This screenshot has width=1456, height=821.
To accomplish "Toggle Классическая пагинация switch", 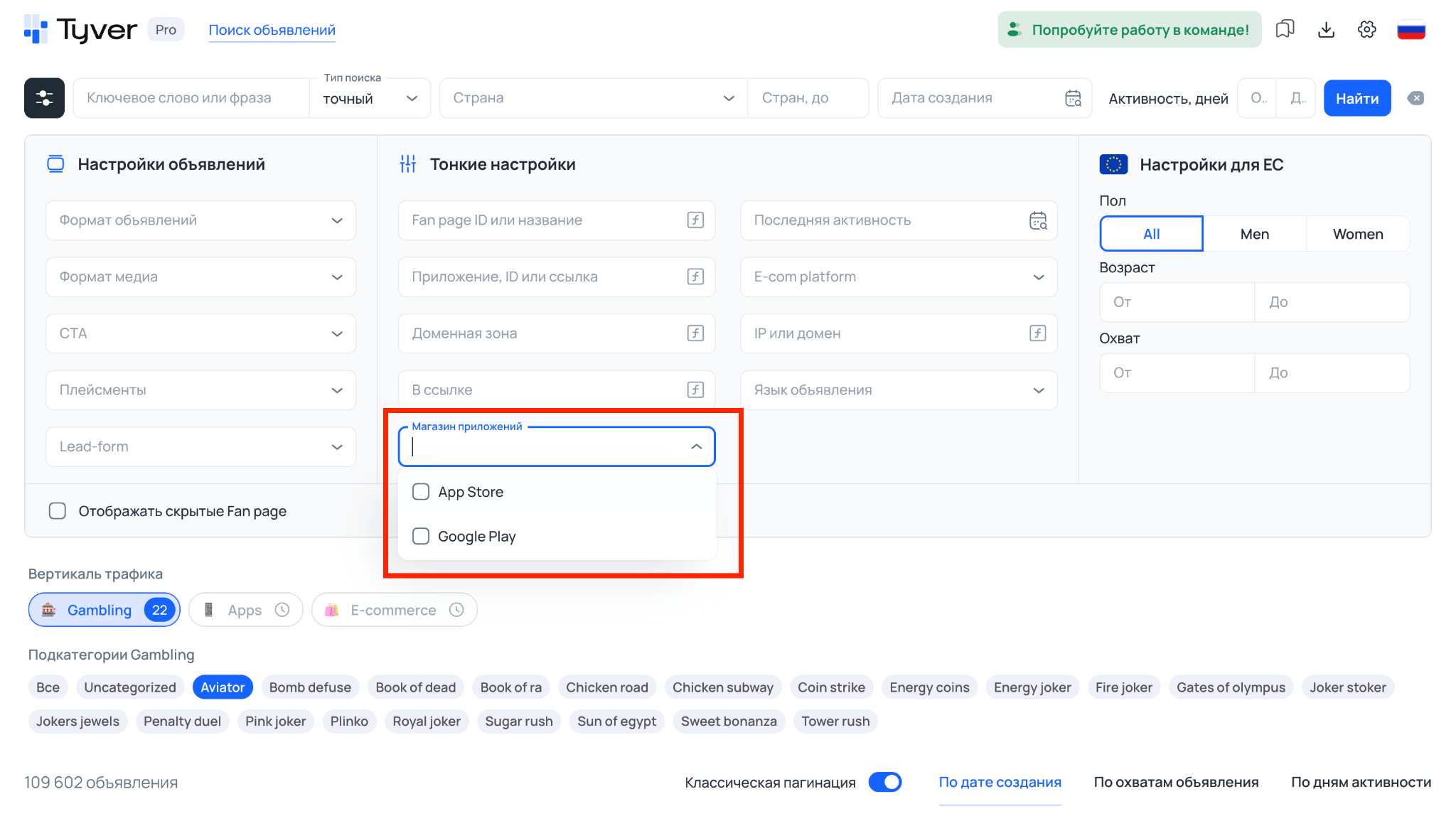I will [x=885, y=782].
